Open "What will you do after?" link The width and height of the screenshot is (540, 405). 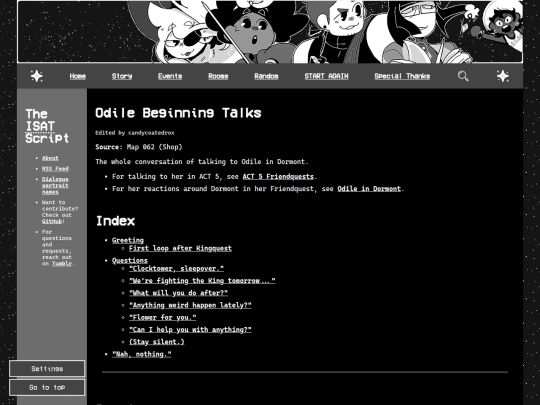click(178, 293)
